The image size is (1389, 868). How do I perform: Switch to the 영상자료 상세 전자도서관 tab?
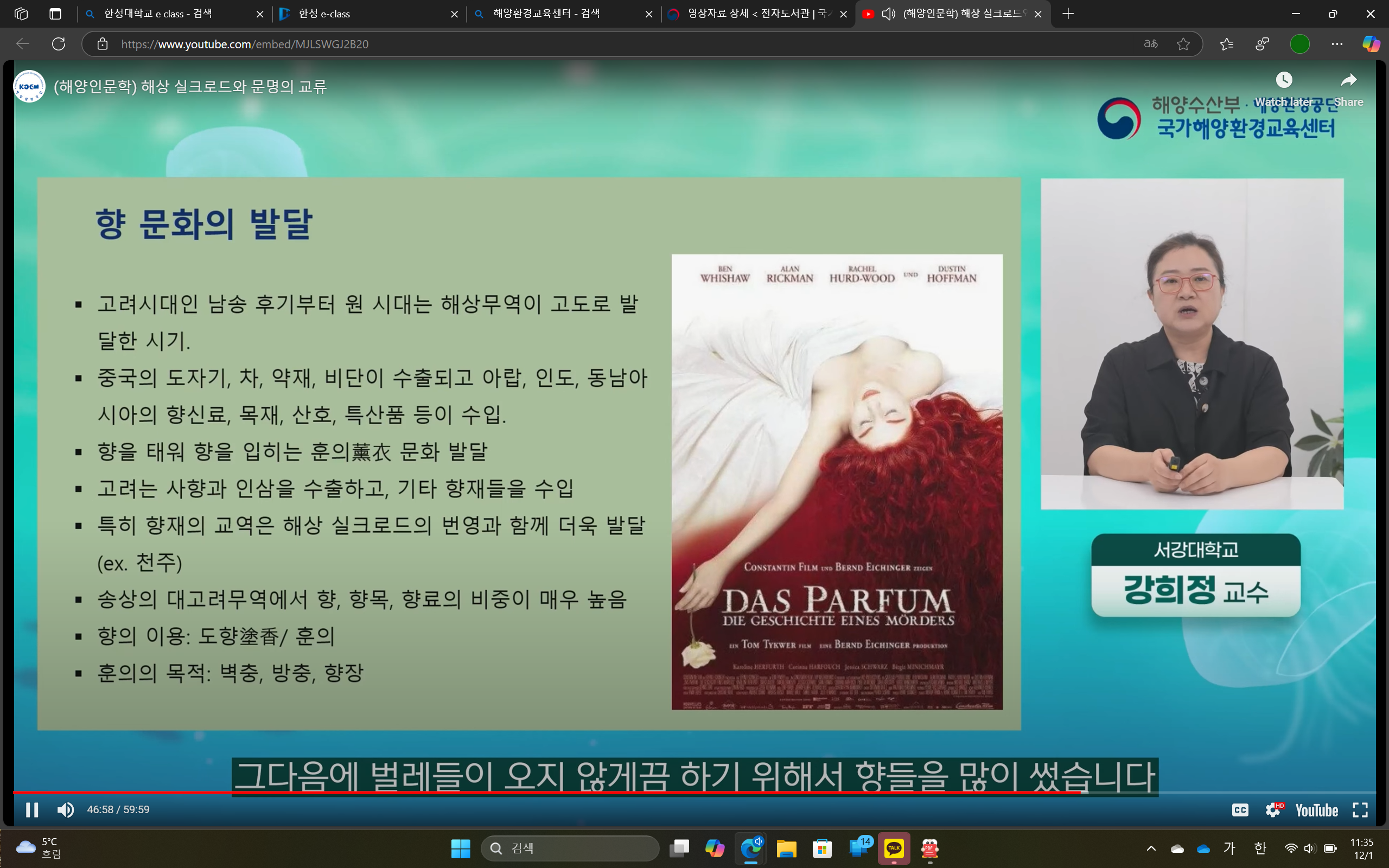click(x=759, y=14)
